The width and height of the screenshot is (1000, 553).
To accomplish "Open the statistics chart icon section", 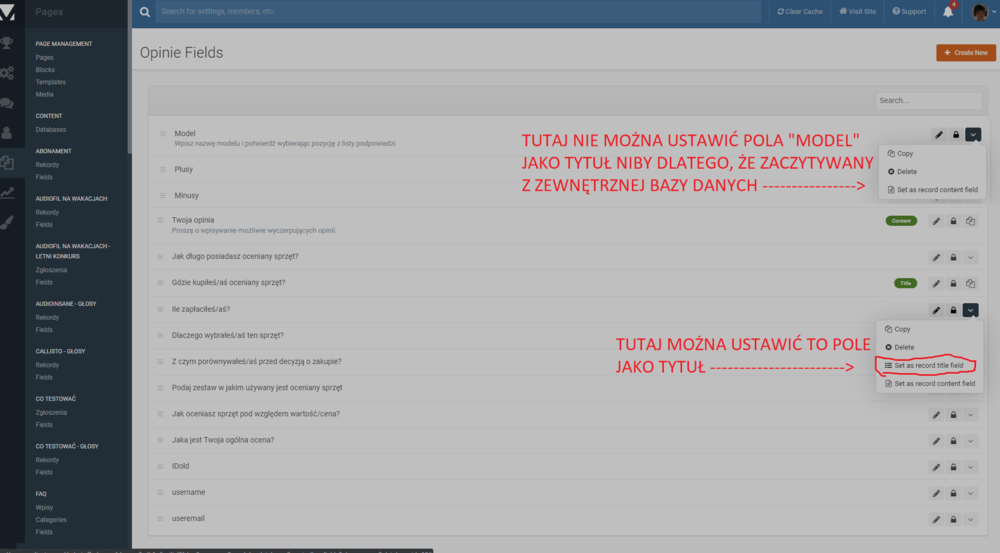I will tap(7, 192).
